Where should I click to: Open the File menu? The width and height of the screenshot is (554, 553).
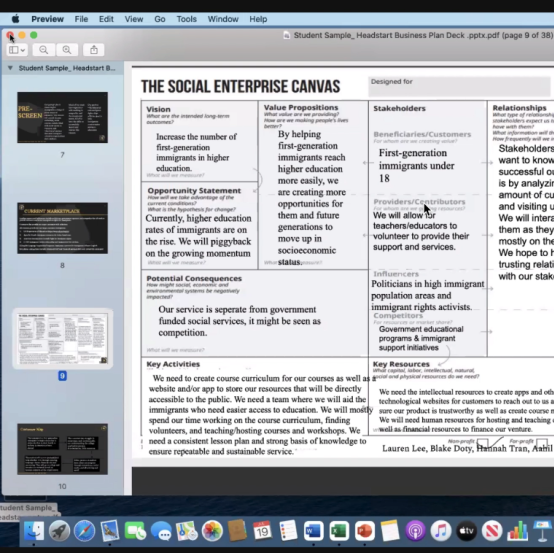coord(81,19)
